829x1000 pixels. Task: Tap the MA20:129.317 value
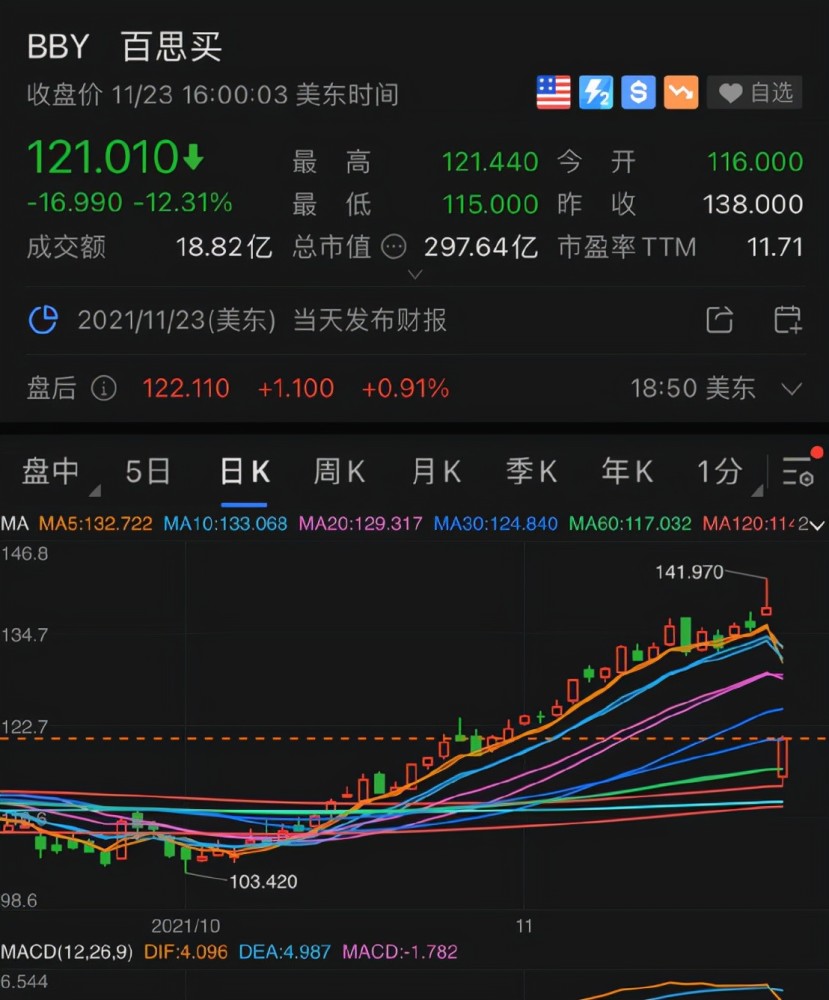(360, 524)
